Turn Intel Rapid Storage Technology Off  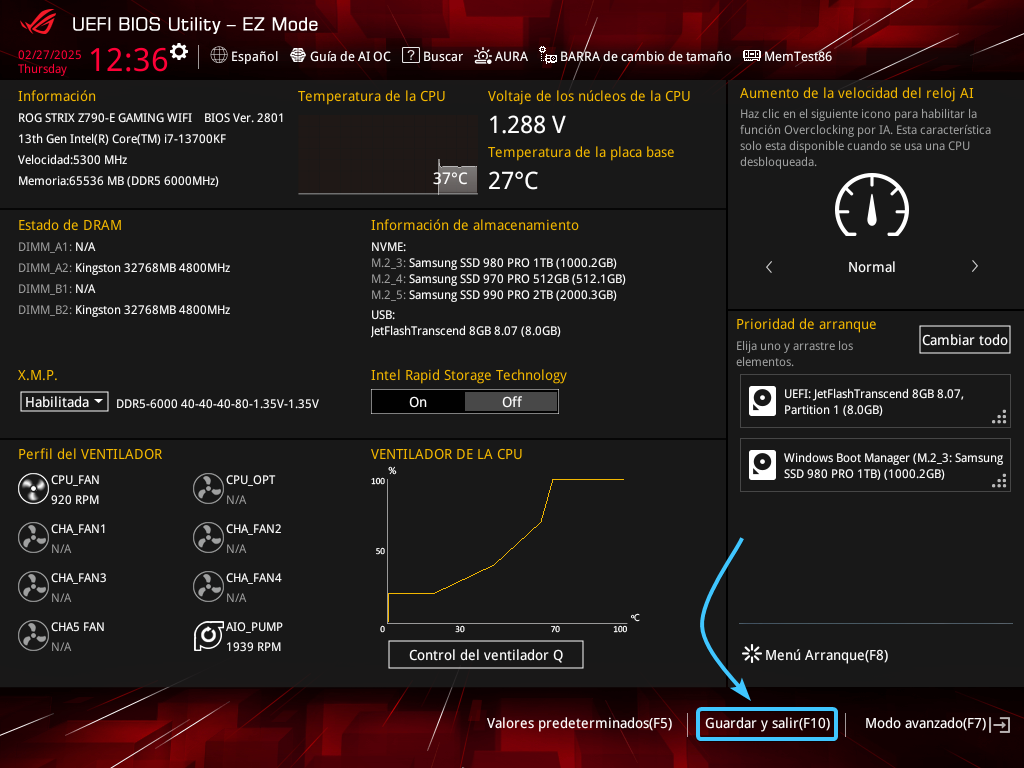[511, 402]
